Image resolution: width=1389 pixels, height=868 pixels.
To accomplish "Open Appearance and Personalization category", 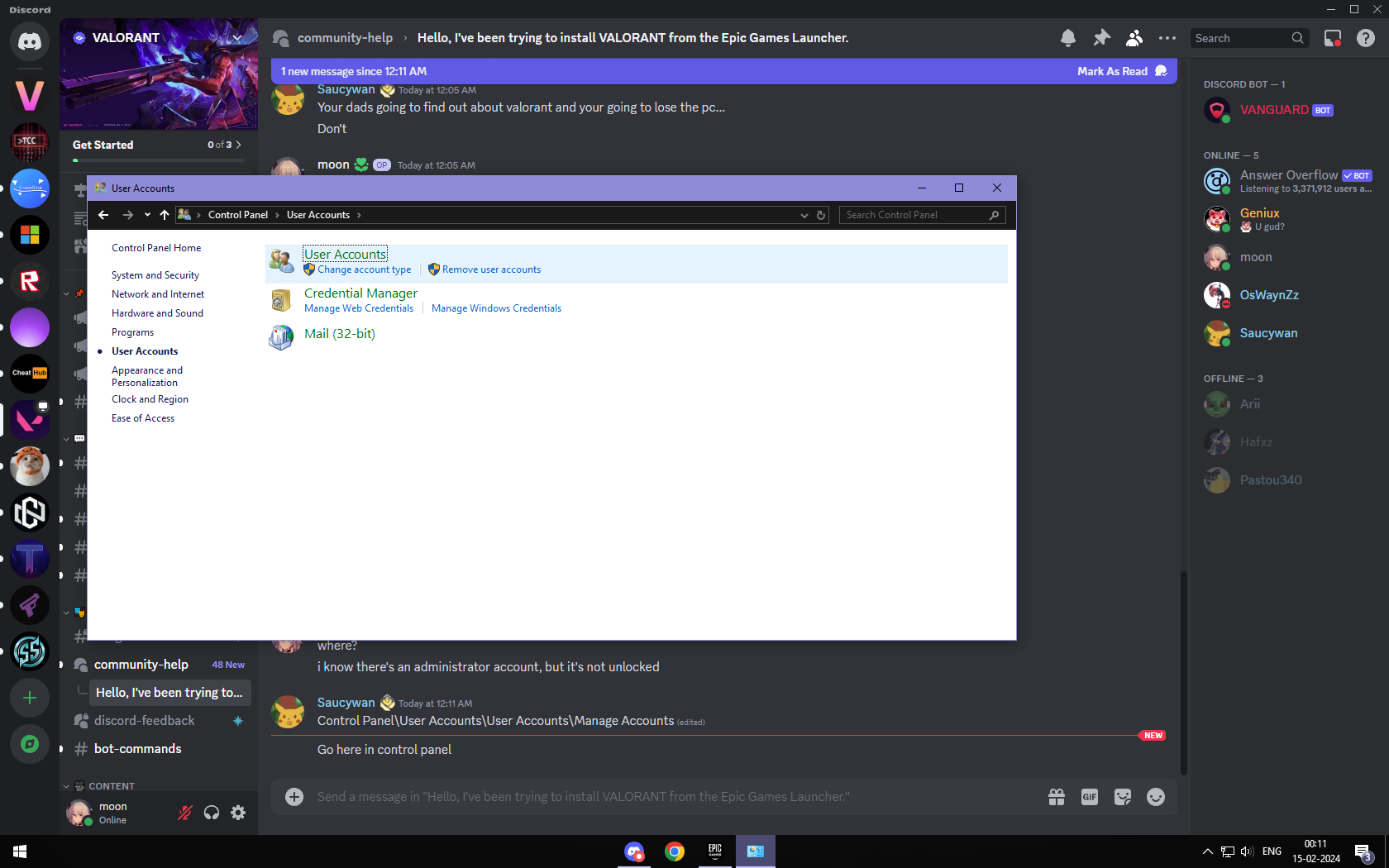I will point(147,376).
